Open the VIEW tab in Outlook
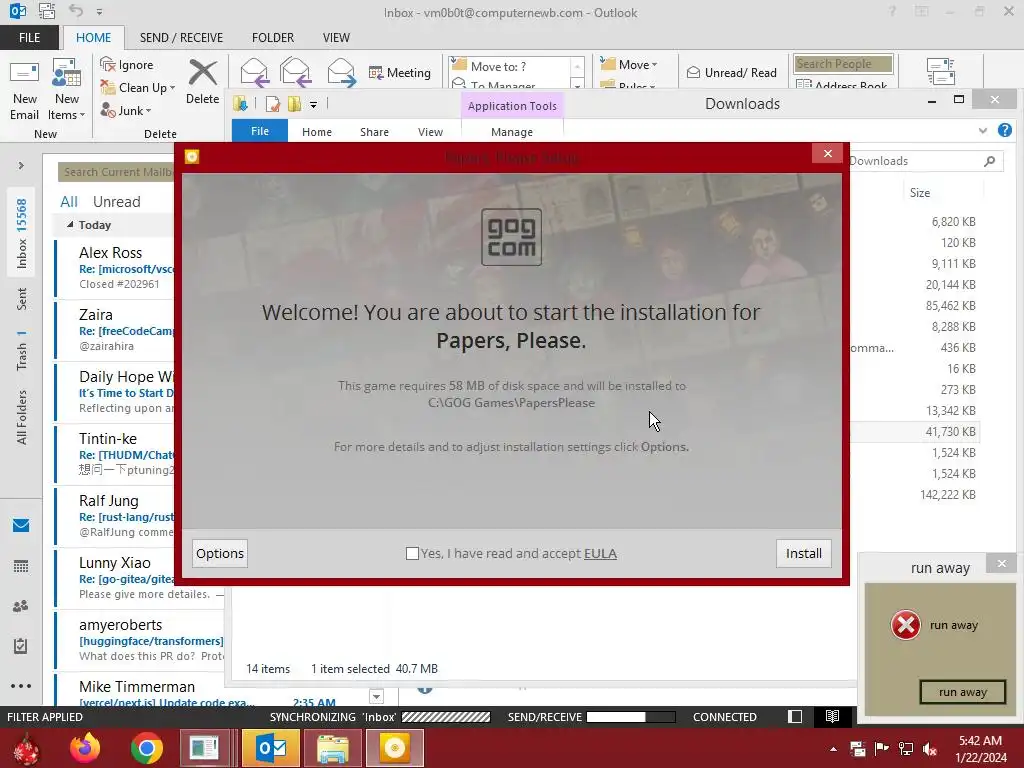 tap(336, 38)
